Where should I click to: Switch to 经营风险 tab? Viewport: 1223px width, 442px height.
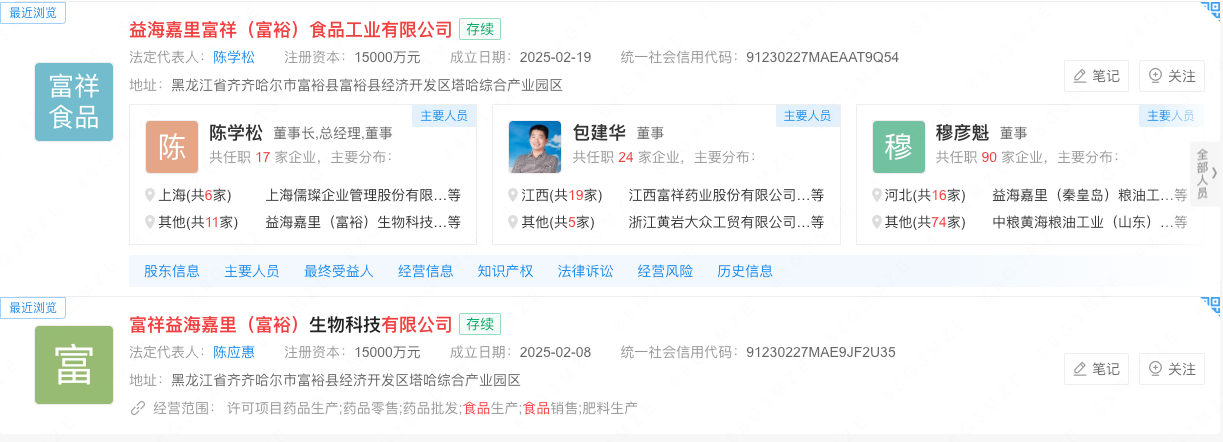pyautogui.click(x=666, y=271)
